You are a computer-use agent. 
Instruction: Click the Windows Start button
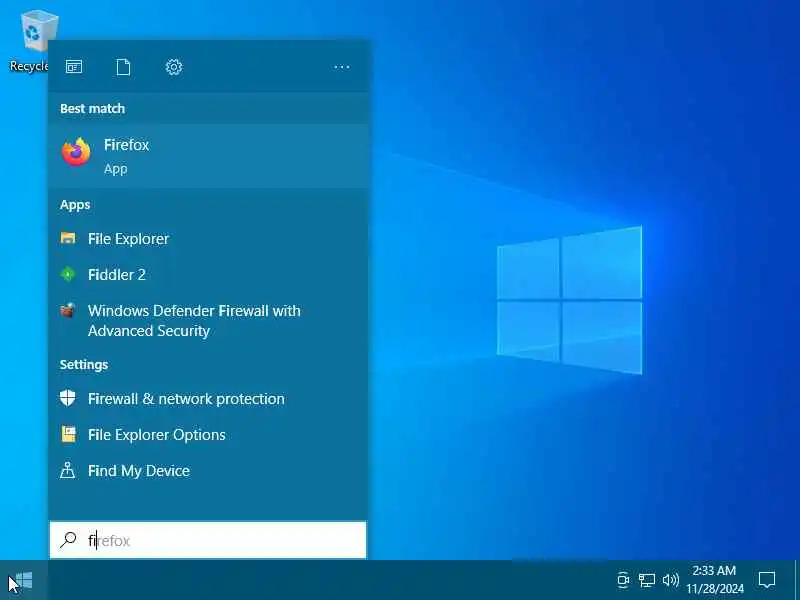tap(23, 580)
